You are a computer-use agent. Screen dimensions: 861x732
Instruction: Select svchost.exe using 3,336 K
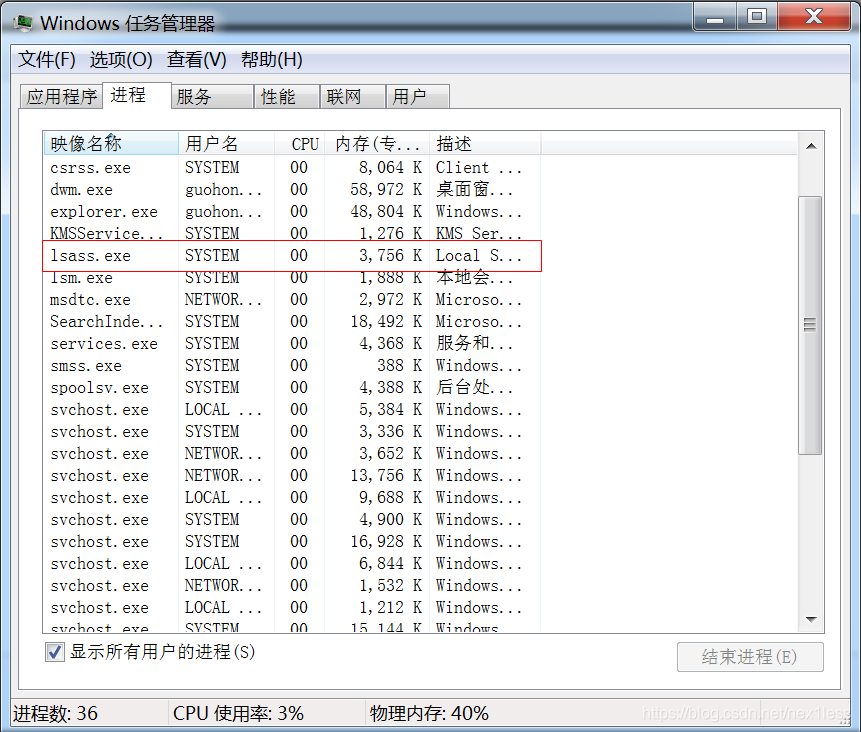pos(292,431)
